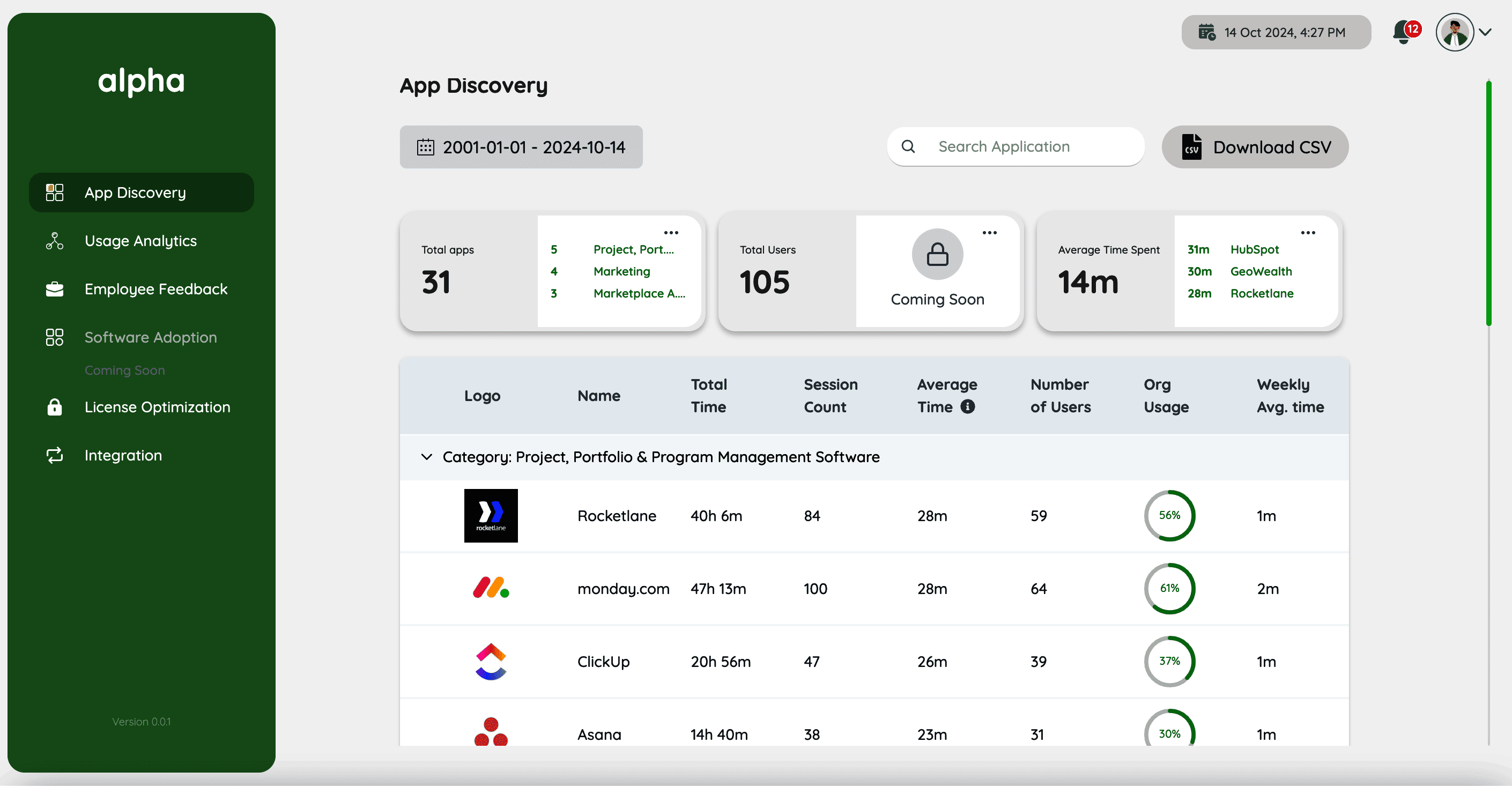This screenshot has height=786, width=1512.
Task: Click the Average Time info icon
Action: click(967, 407)
